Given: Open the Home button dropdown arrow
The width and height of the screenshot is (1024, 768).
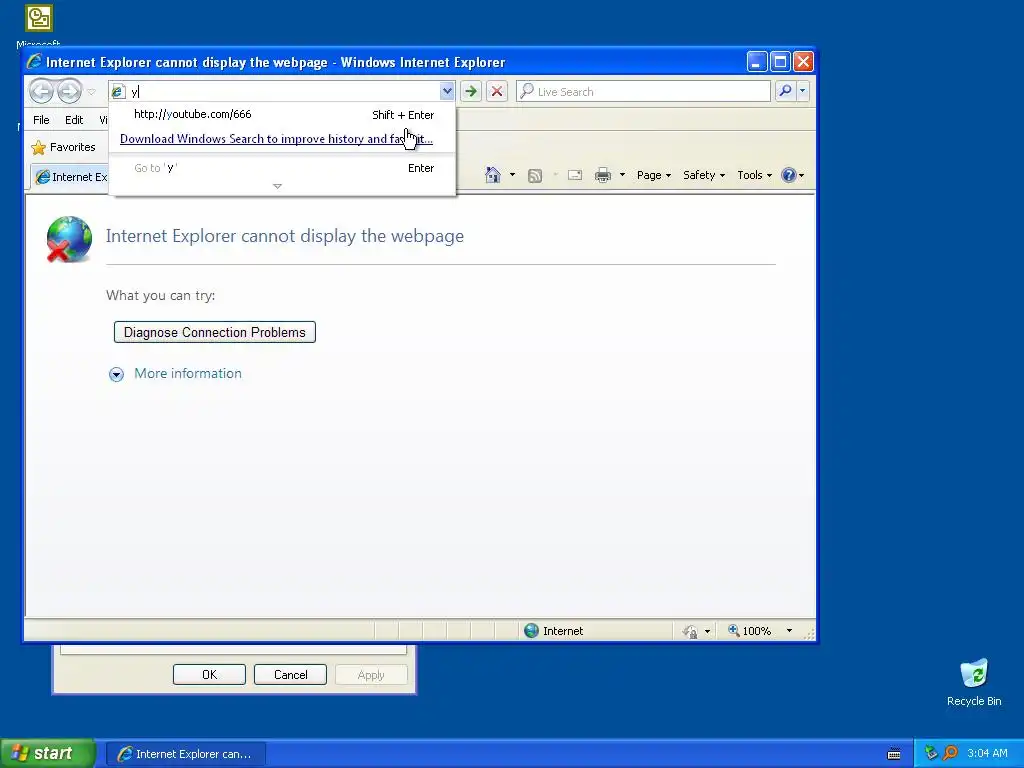Looking at the screenshot, I should [512, 175].
